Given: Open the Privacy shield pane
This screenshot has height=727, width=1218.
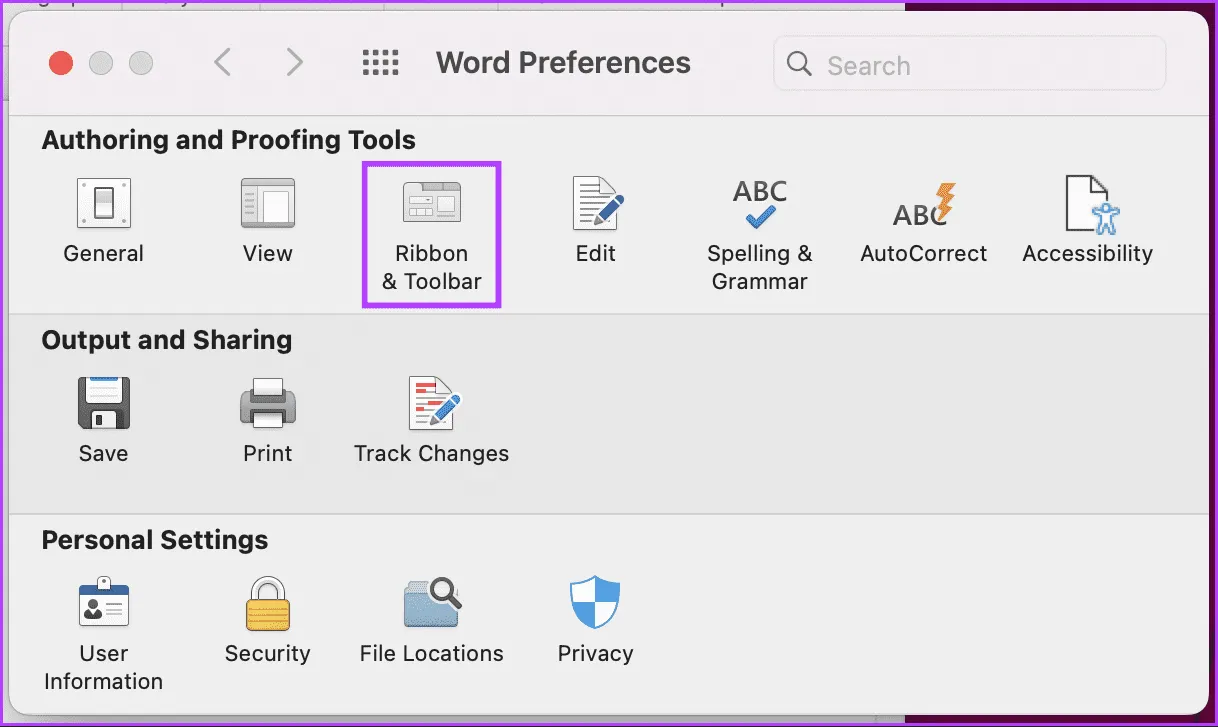Looking at the screenshot, I should (596, 604).
